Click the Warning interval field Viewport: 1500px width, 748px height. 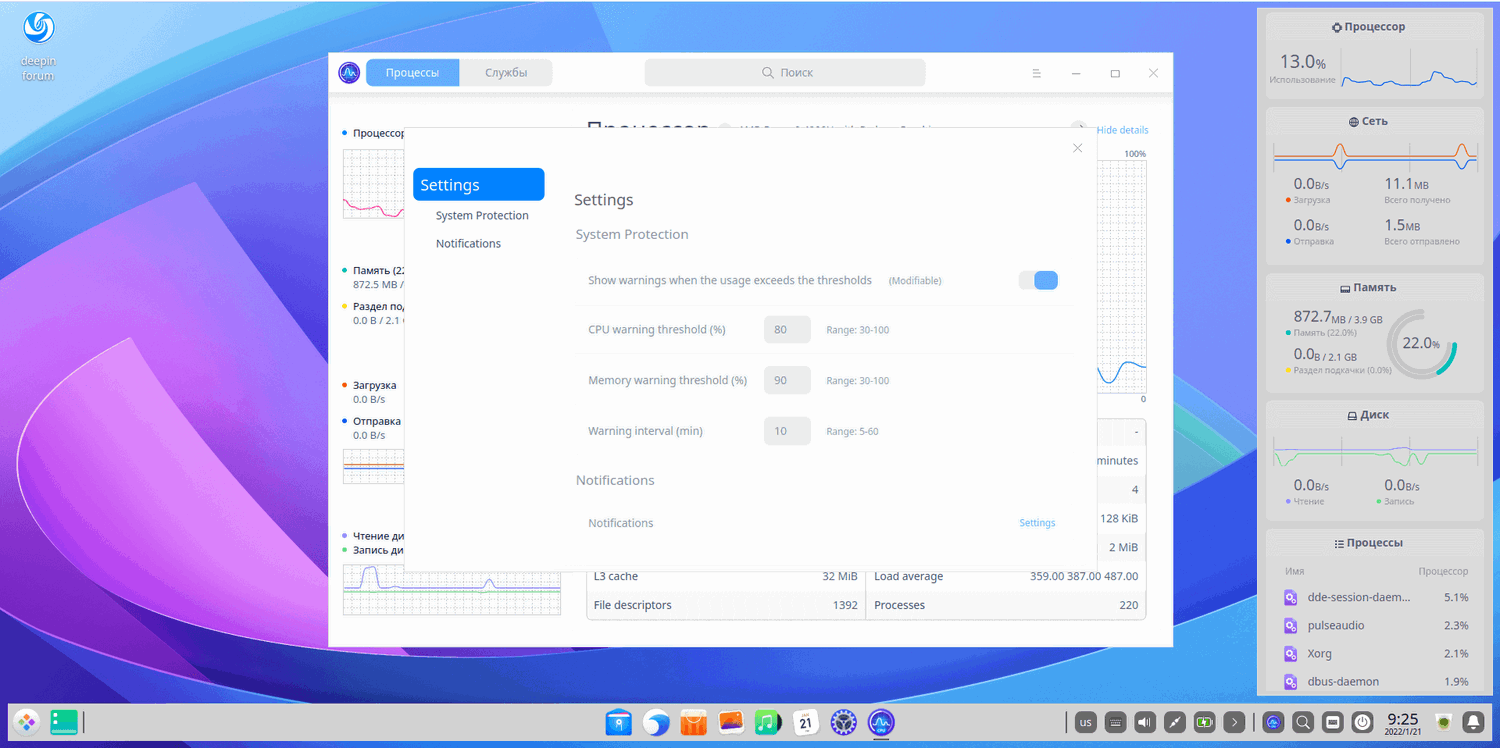[787, 432]
